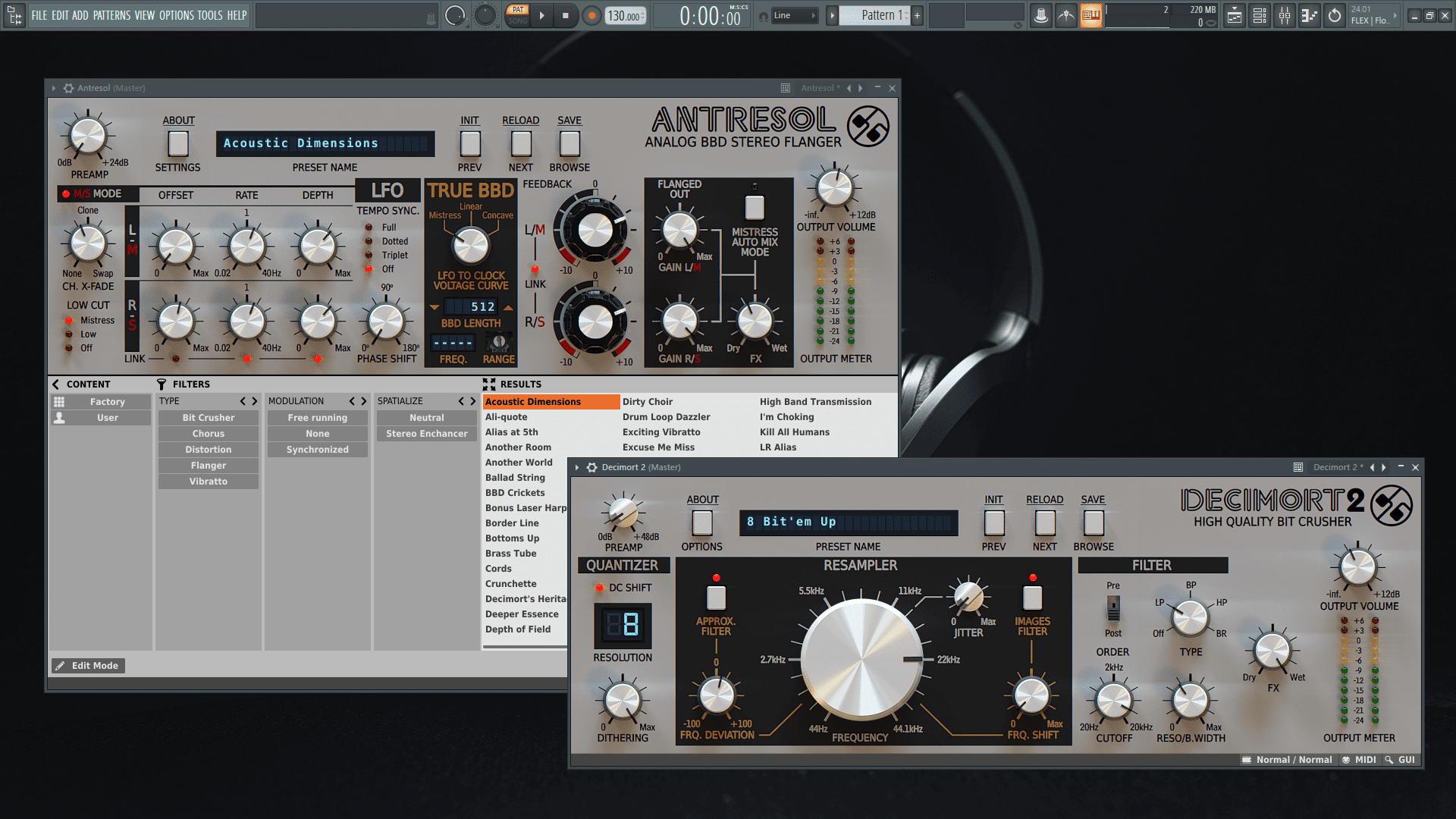The image size is (1456, 819).
Task: Click the MODULATION filter previous arrow
Action: coord(352,401)
